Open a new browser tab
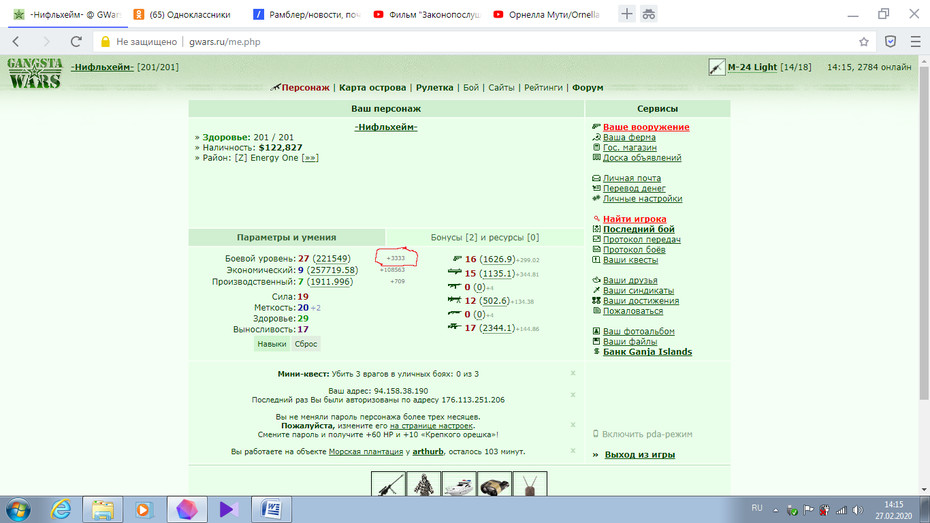Viewport: 930px width, 523px height. point(626,14)
